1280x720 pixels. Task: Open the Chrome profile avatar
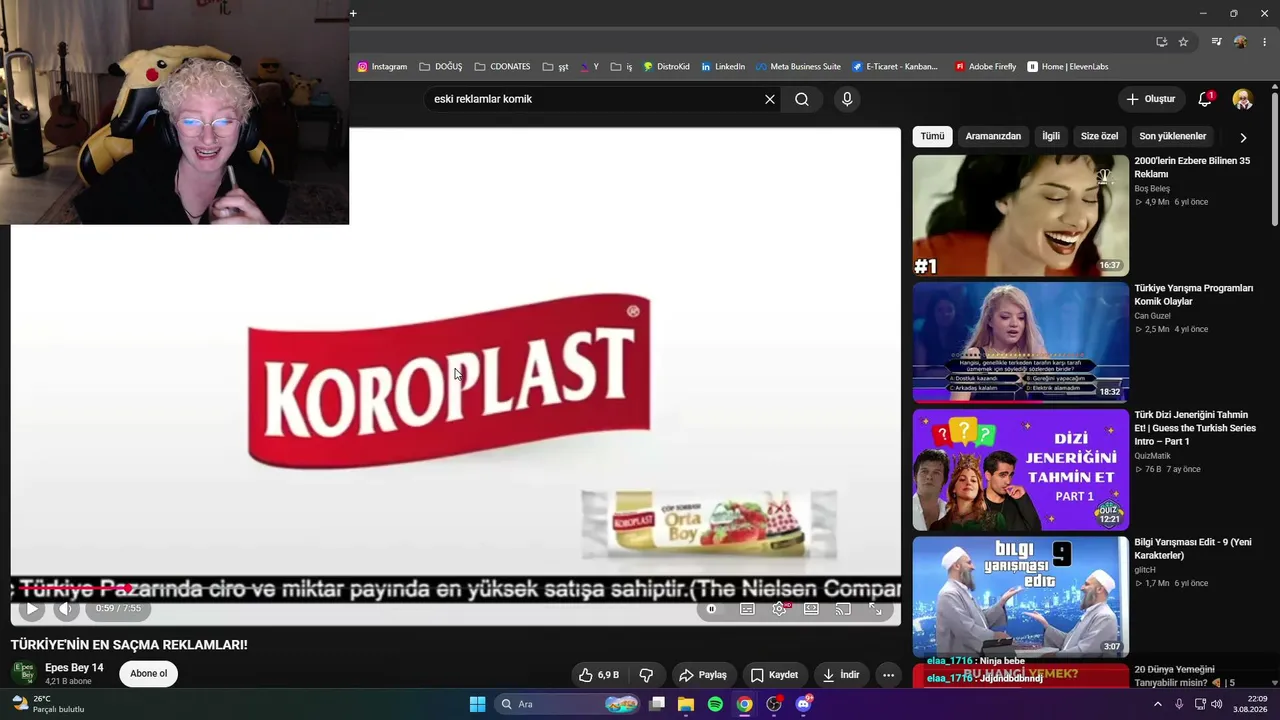tap(1240, 42)
